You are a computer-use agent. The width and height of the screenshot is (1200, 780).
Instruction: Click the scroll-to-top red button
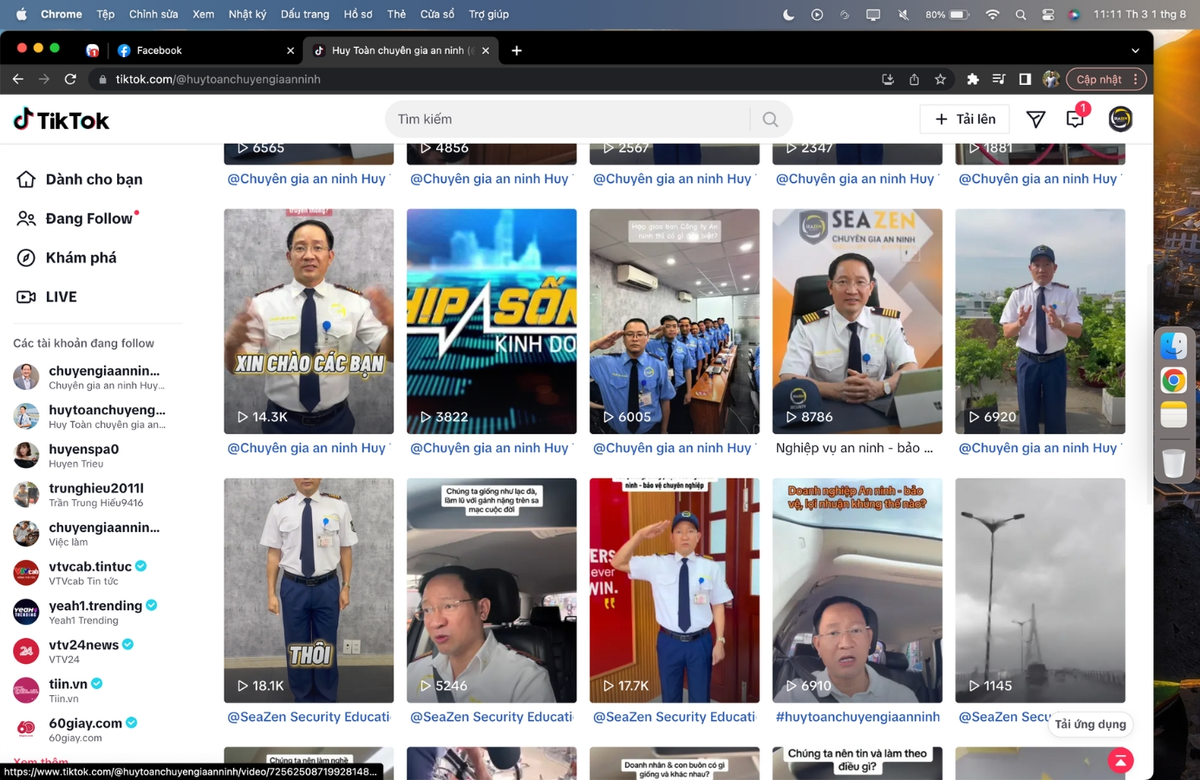pyautogui.click(x=1121, y=760)
